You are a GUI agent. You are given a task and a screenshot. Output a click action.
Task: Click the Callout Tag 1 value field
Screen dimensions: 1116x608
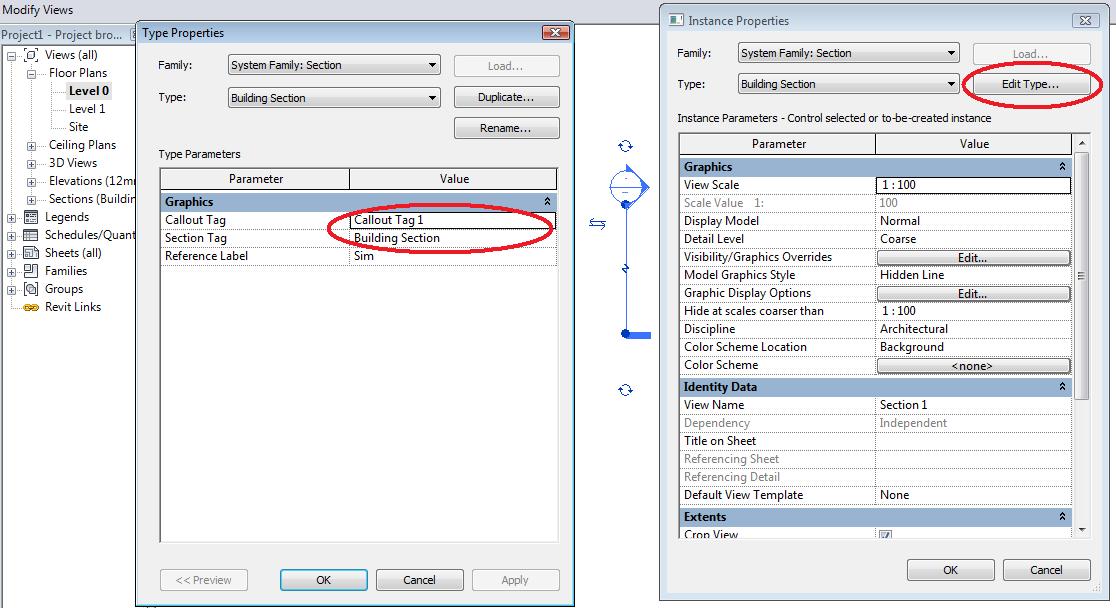453,220
